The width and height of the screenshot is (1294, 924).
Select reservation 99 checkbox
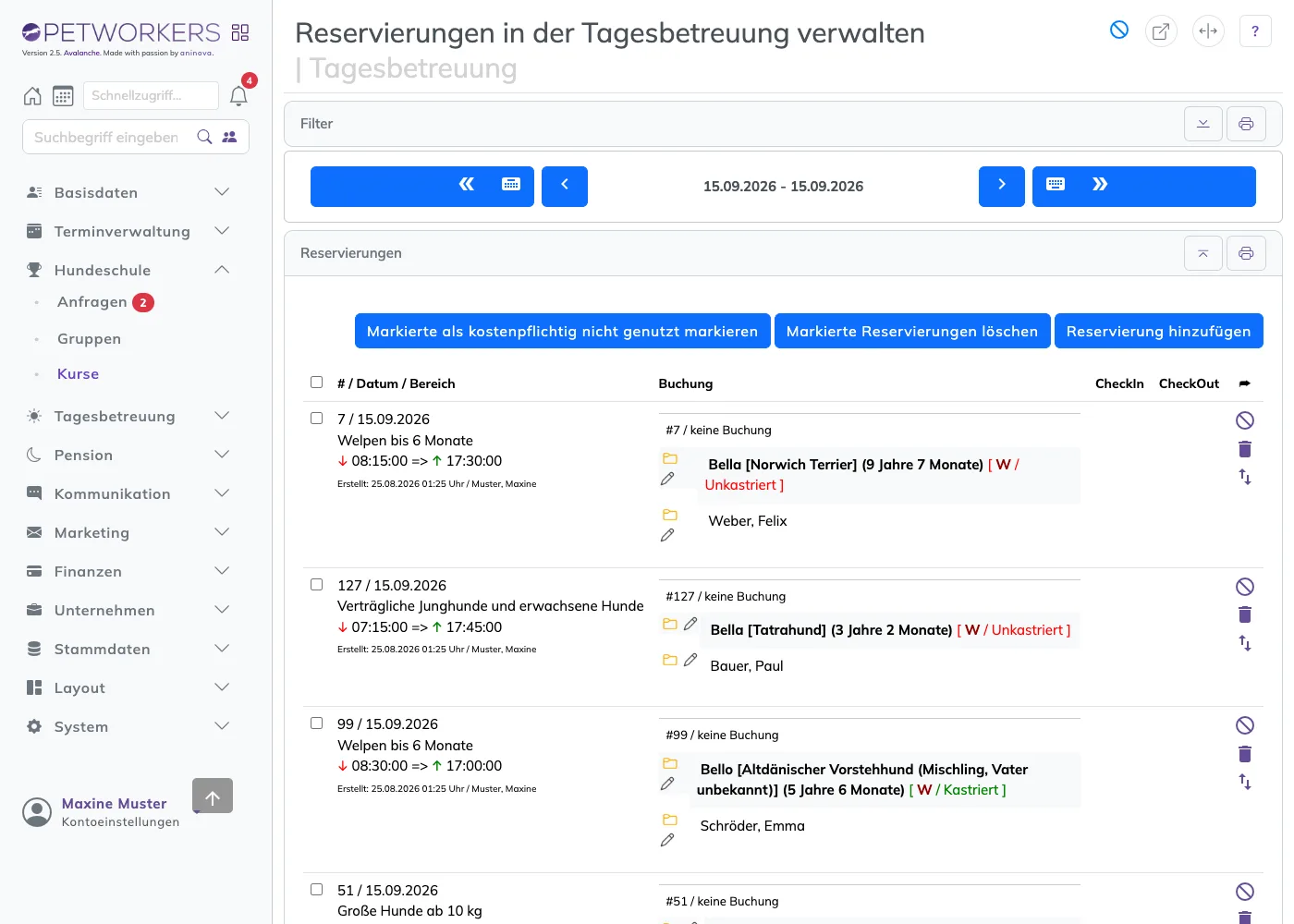click(316, 723)
